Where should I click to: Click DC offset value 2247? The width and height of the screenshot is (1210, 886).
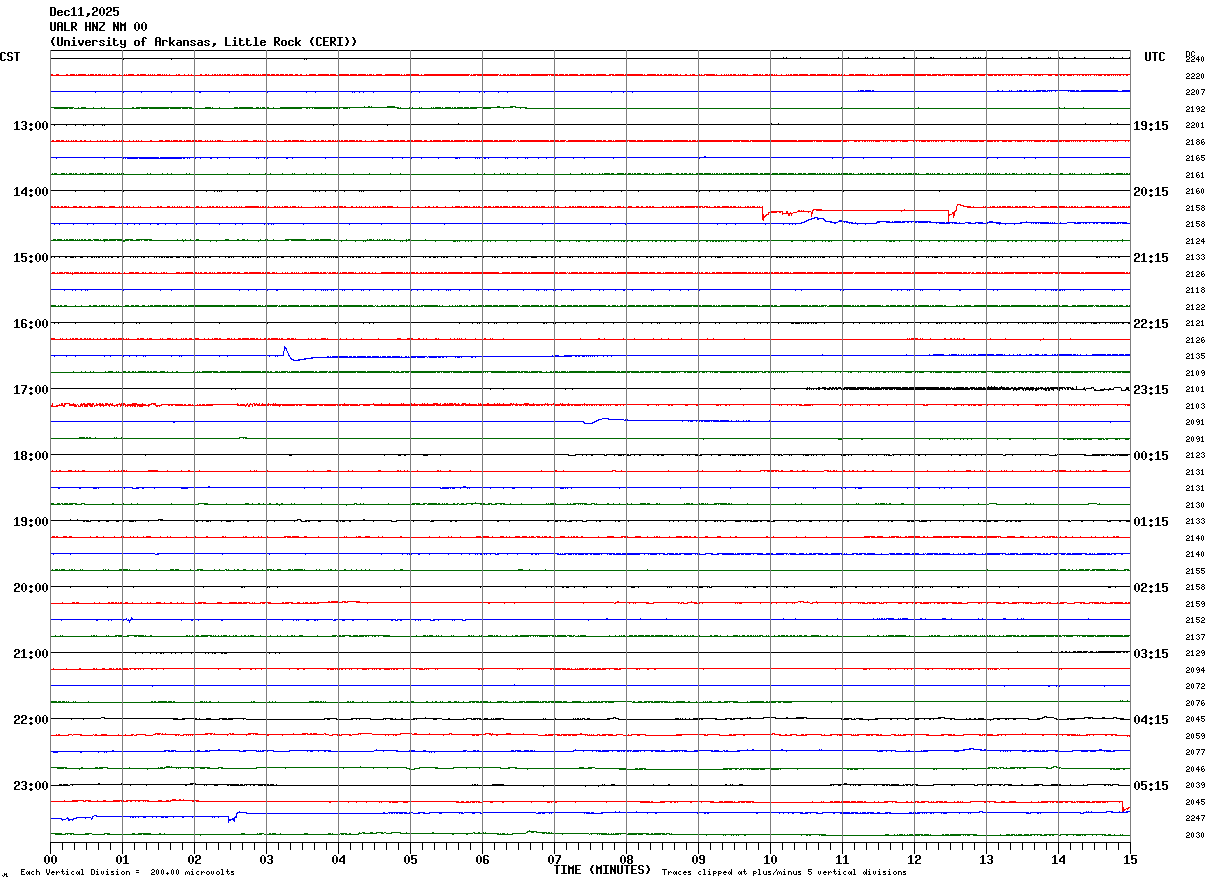coord(1194,818)
